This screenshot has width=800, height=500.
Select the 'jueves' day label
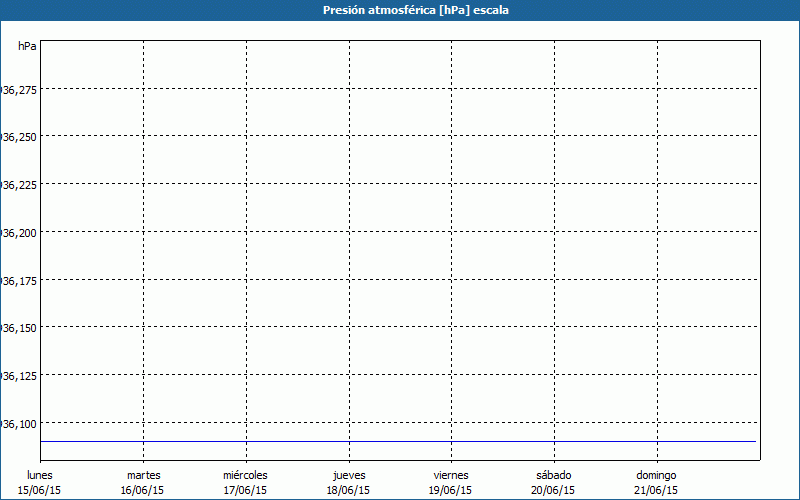[348, 475]
